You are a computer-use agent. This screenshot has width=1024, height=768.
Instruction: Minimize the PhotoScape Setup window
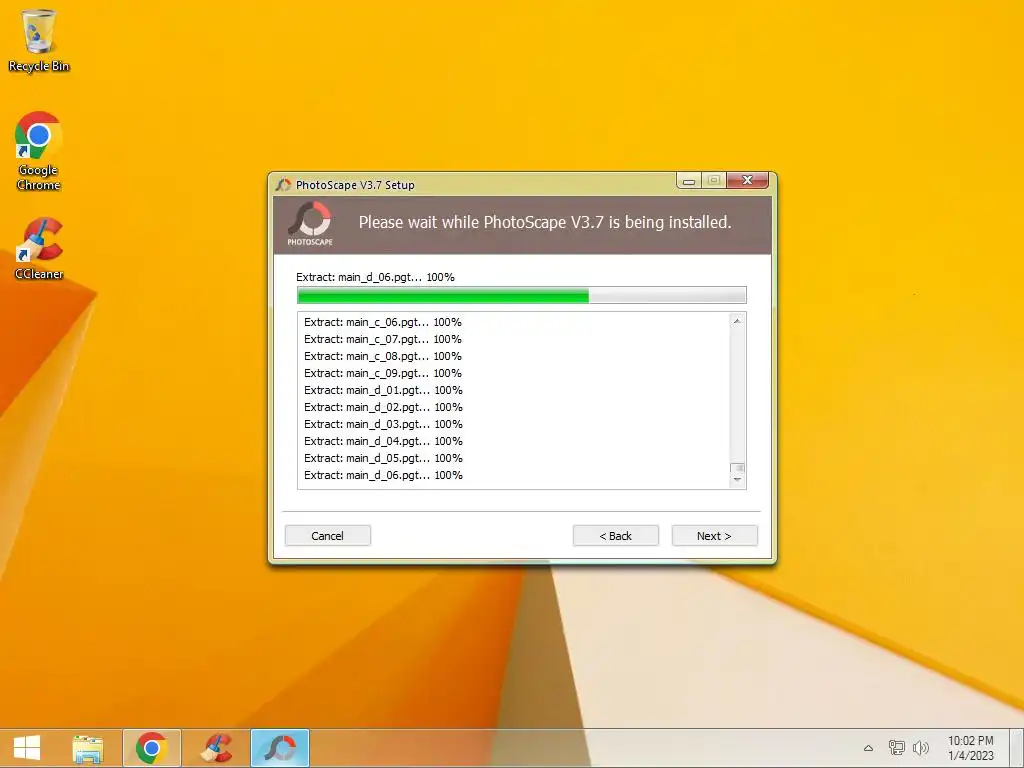click(x=689, y=180)
